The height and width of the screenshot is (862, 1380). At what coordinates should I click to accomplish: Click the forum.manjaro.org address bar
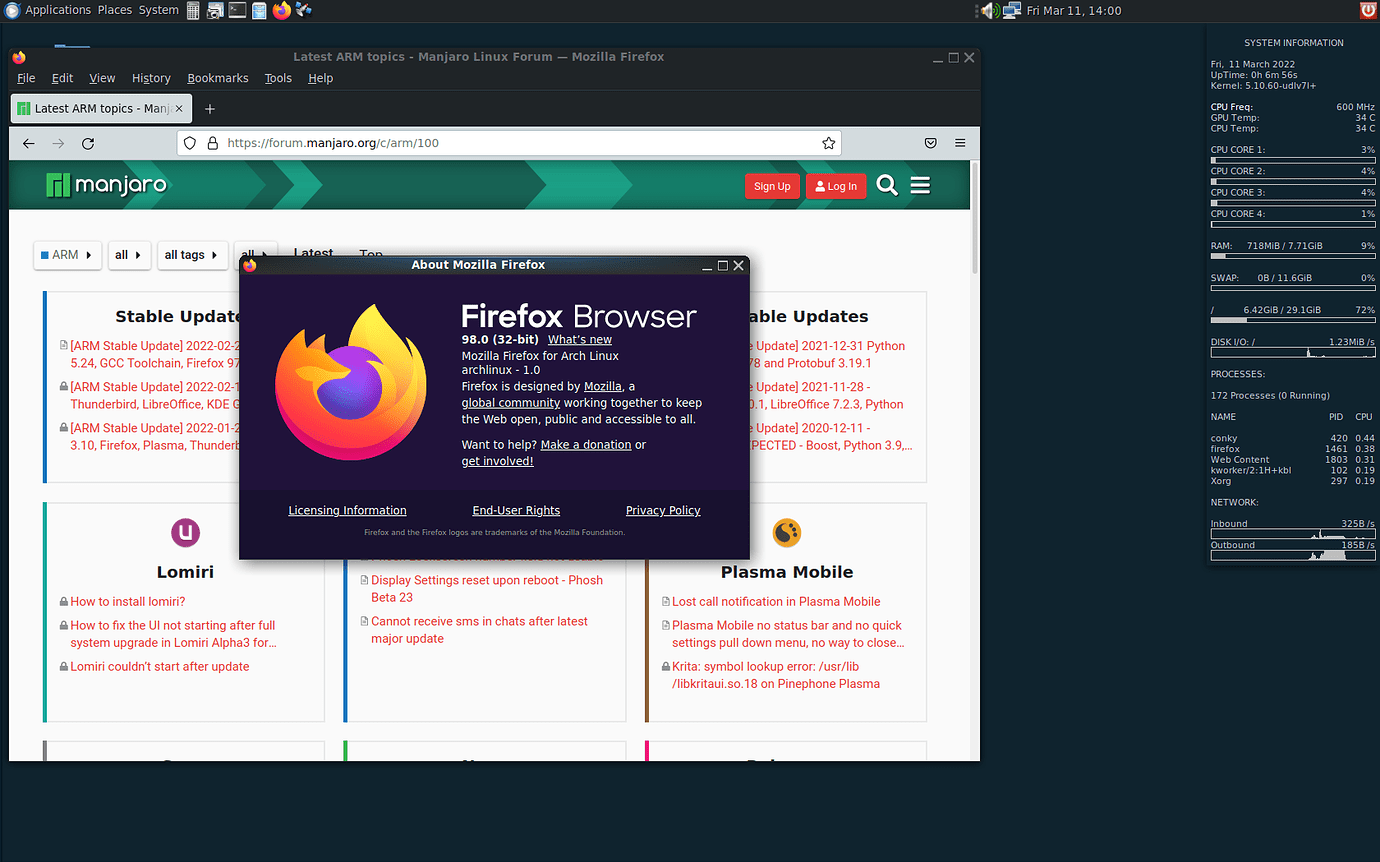click(x=510, y=143)
